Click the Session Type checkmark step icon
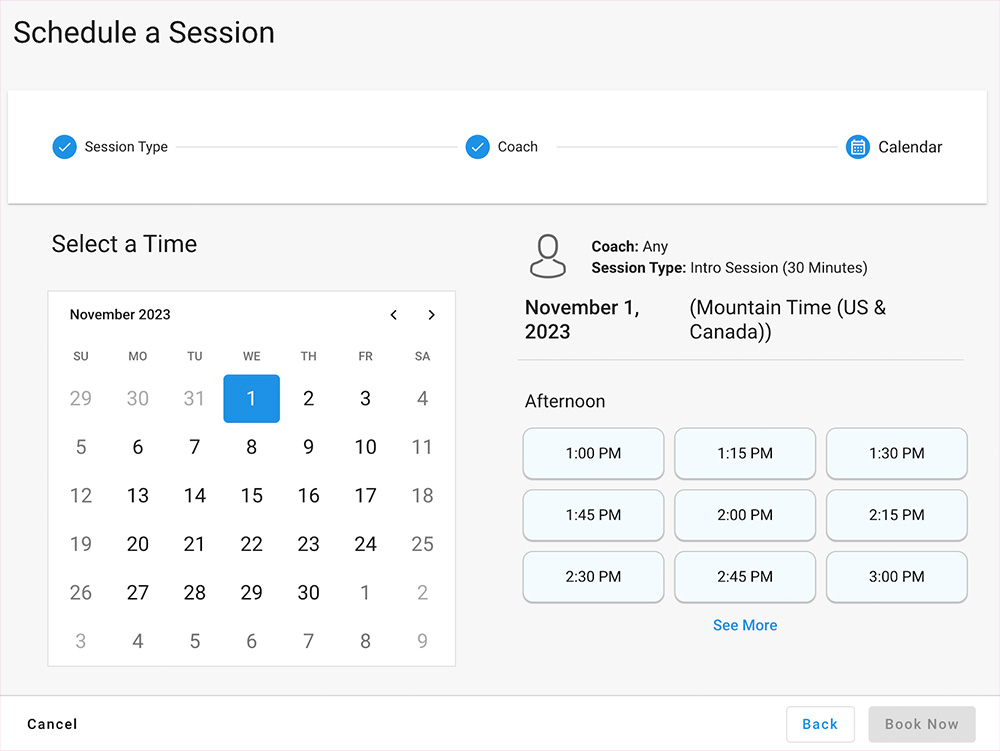The width and height of the screenshot is (1000, 751). click(x=64, y=147)
